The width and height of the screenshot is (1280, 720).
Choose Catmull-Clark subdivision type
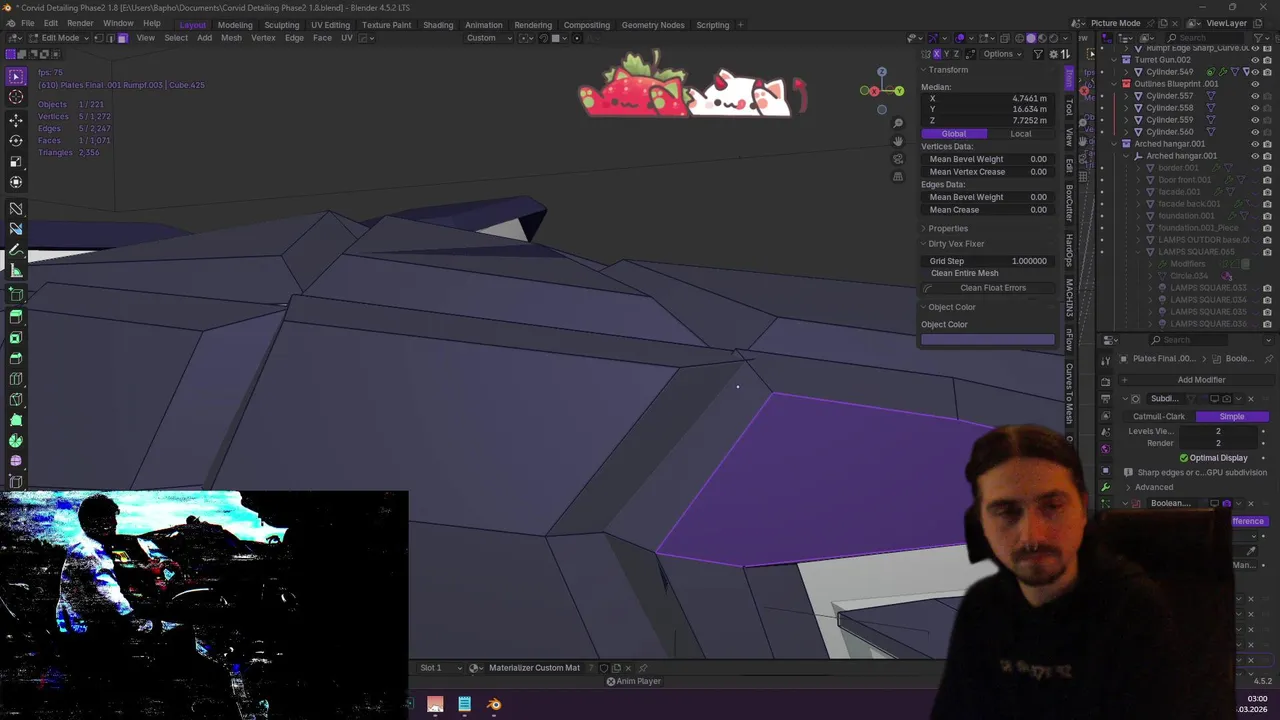(x=1159, y=416)
